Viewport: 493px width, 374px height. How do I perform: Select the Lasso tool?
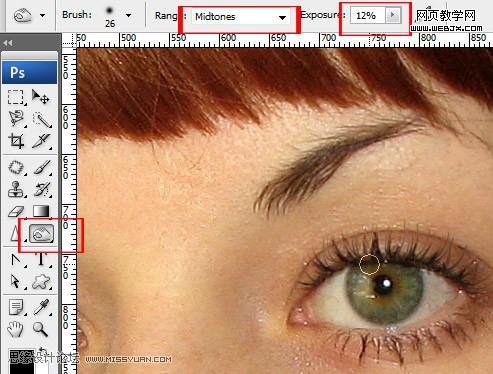click(x=15, y=119)
